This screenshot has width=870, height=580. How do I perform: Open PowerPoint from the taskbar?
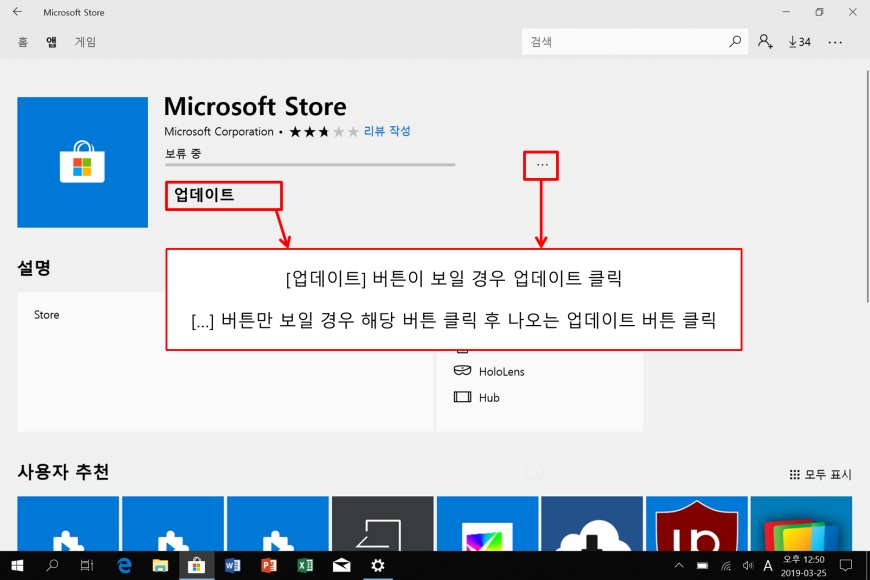pos(269,566)
